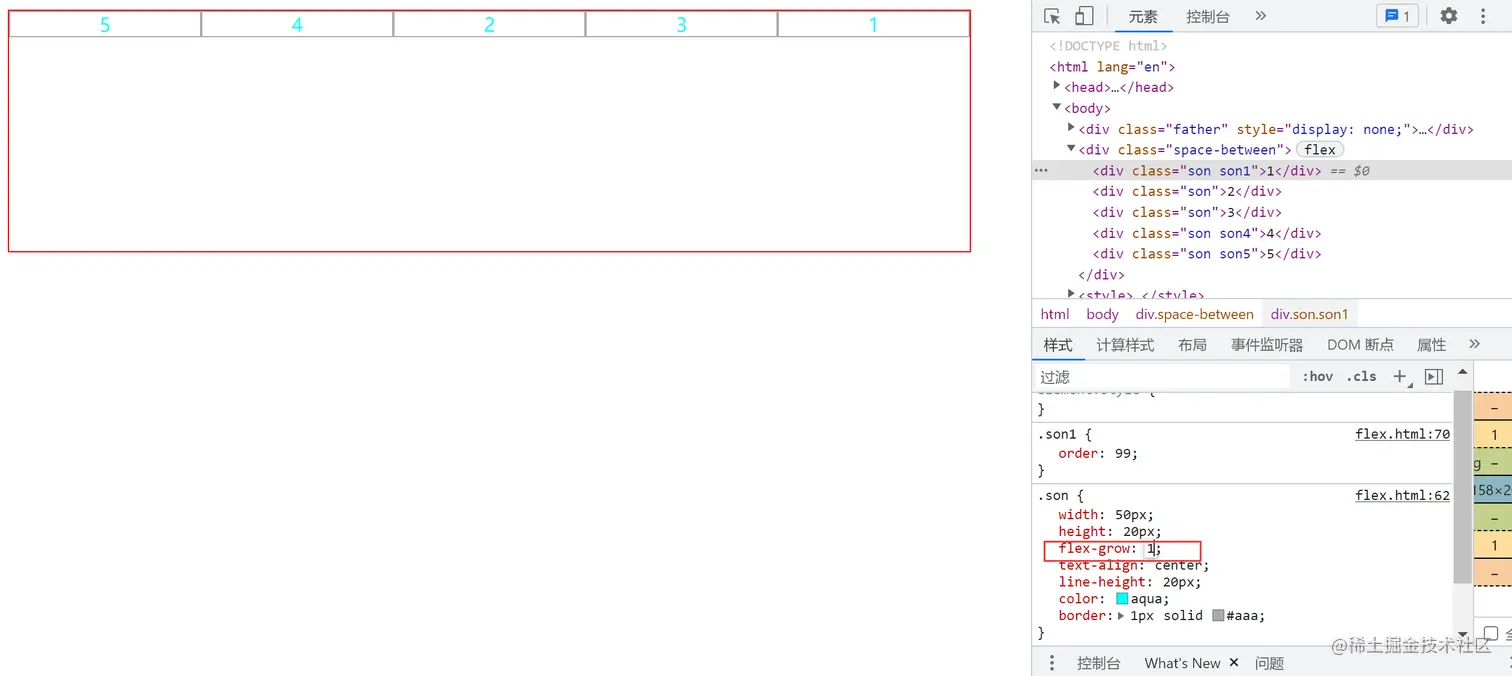This screenshot has width=1512, height=676.
Task: Expand the div class father node
Action: 1071,128
